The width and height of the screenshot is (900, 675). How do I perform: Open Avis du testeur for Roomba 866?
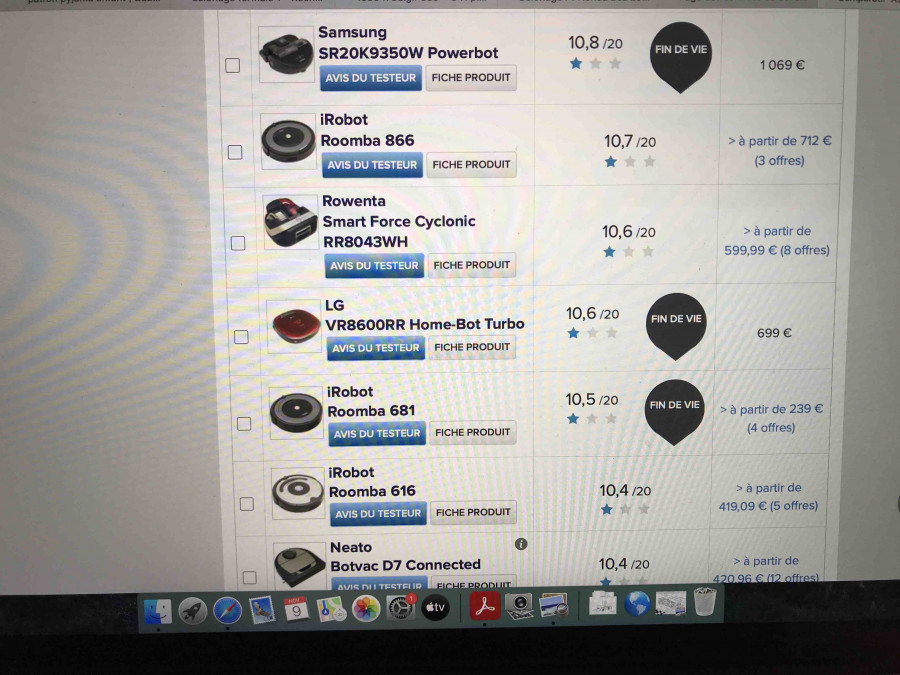(372, 165)
